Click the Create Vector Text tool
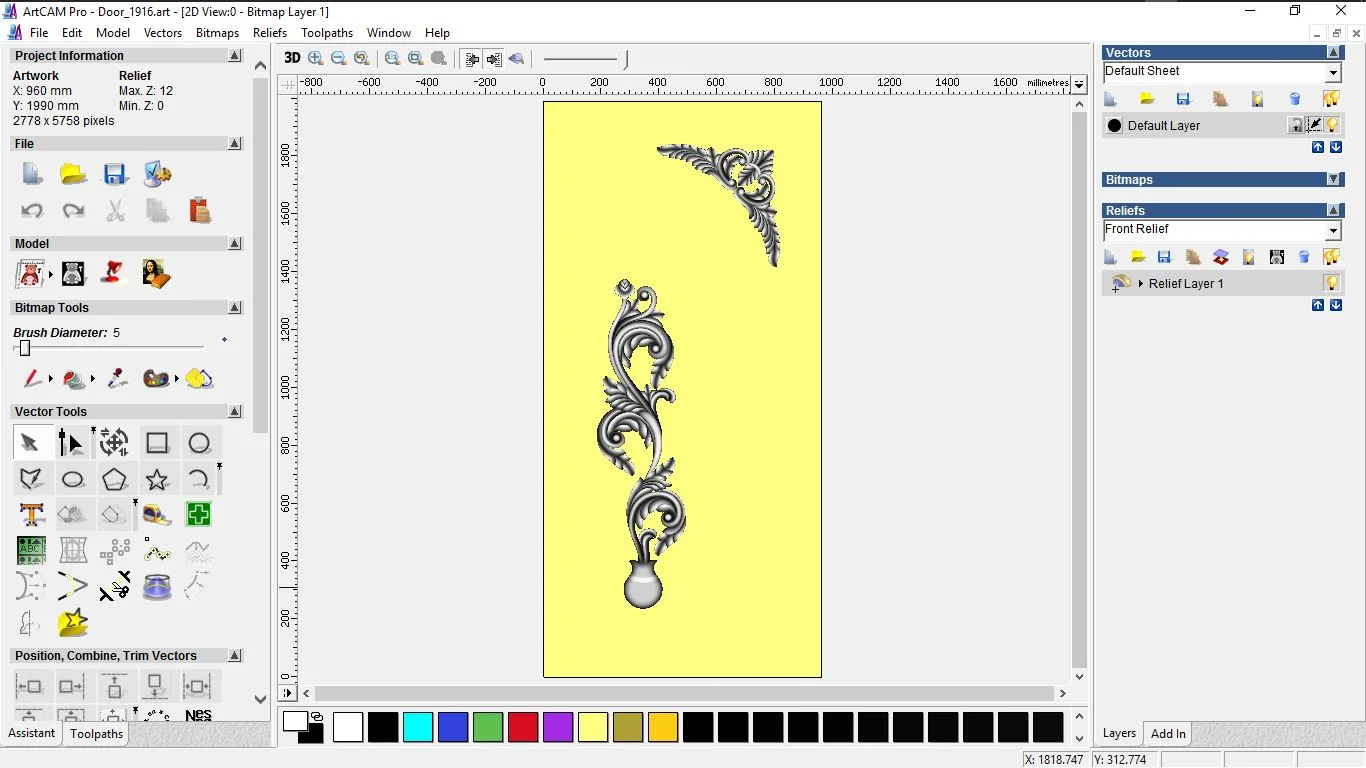 click(x=32, y=515)
